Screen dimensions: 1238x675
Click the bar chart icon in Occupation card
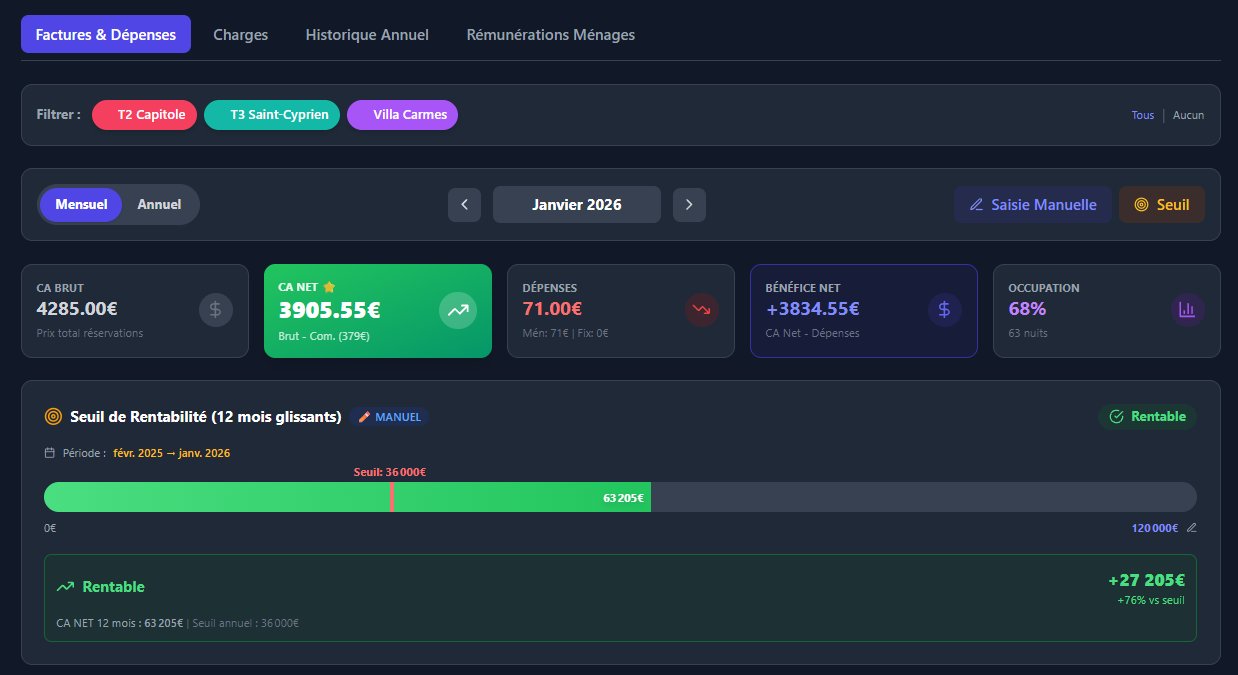[1188, 310]
